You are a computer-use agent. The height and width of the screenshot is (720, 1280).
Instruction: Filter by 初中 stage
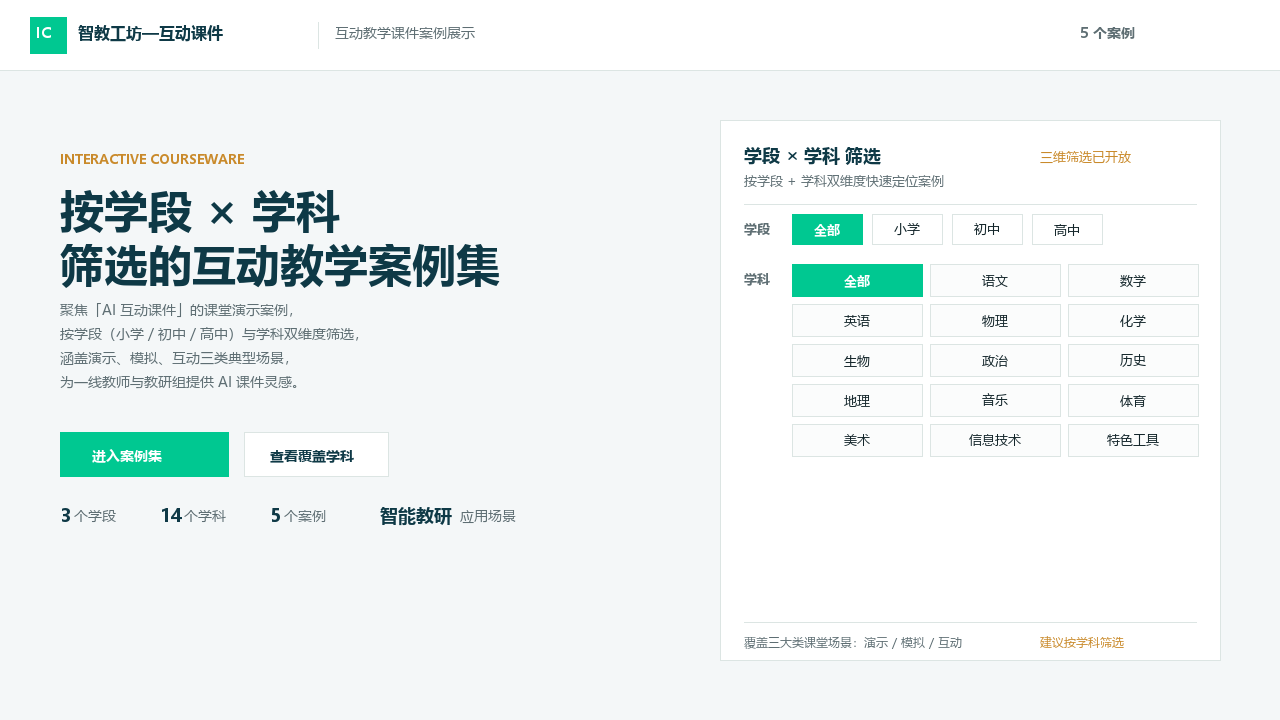(987, 230)
